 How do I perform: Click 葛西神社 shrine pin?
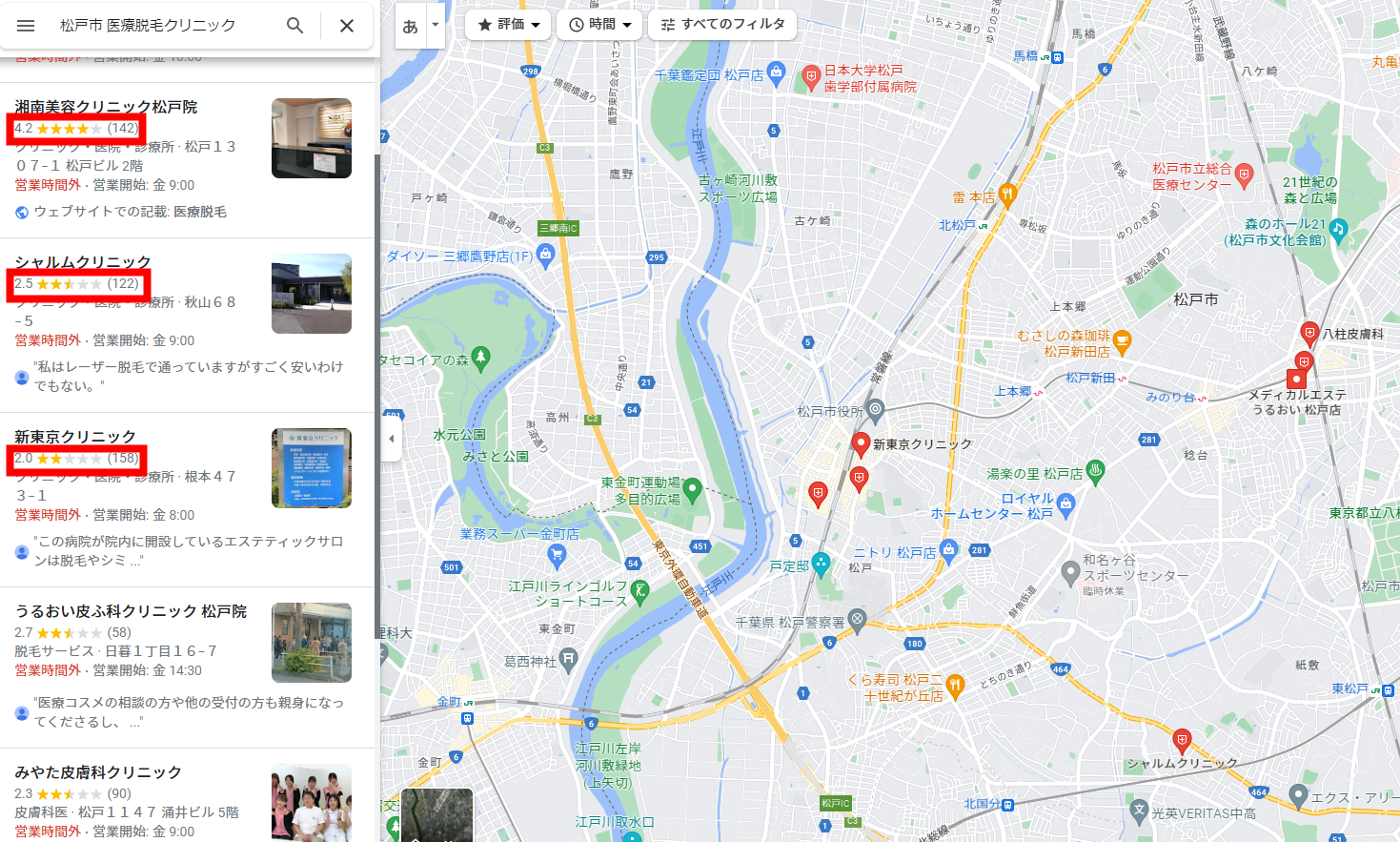(x=569, y=658)
